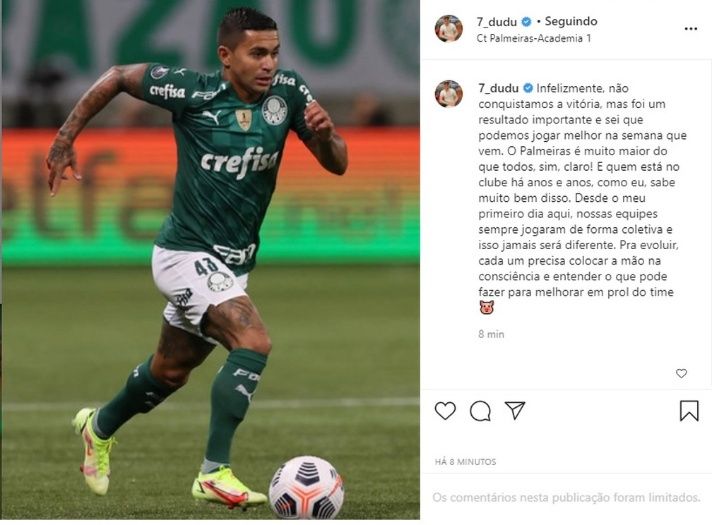
Task: Open comments via speech bubble icon
Action: pyautogui.click(x=480, y=411)
